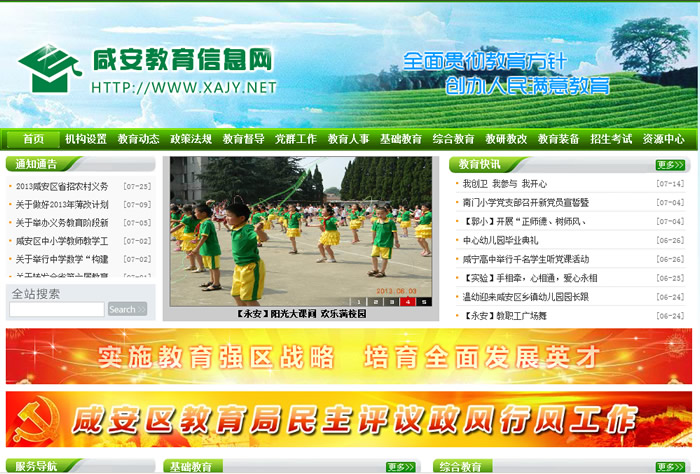700x474 pixels.
Task: Open news 温幼迎来咸安区乡镇幼儿园园长跟
Action: click(x=526, y=297)
